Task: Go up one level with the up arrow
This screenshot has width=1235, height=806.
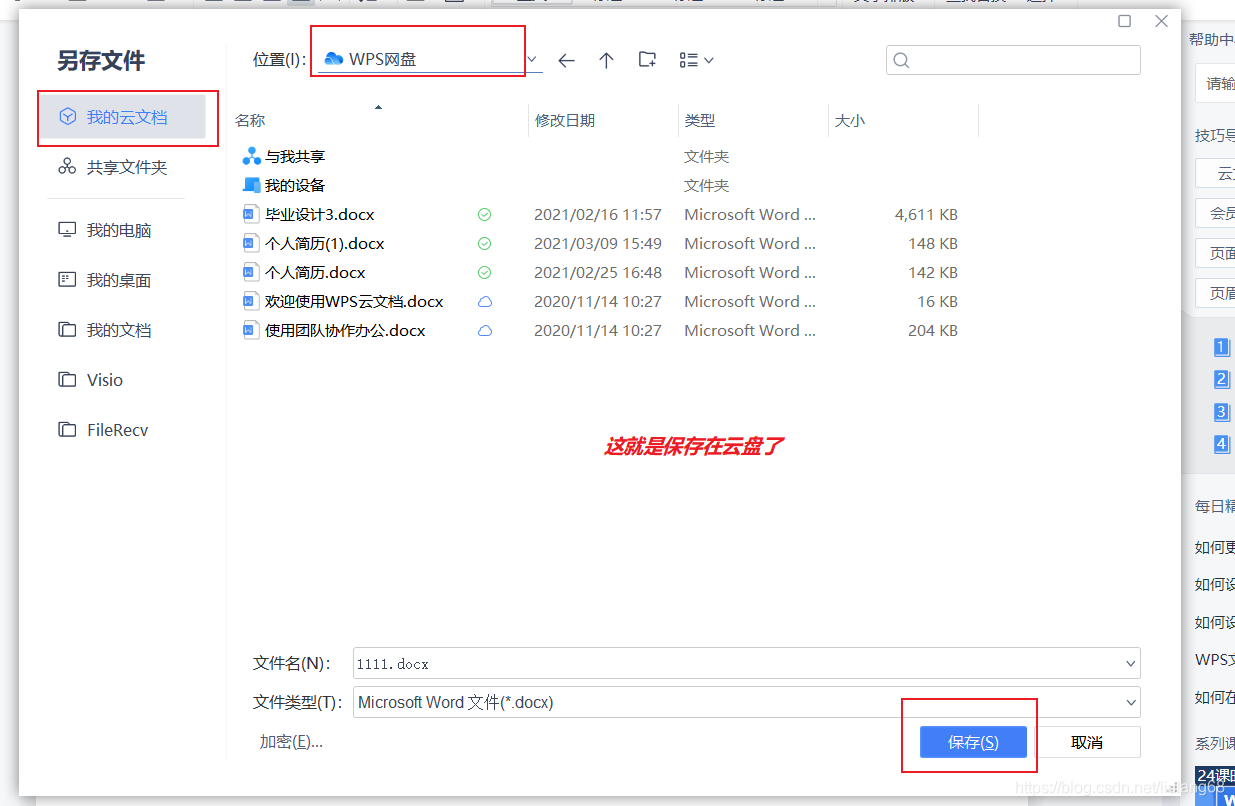Action: coord(606,60)
